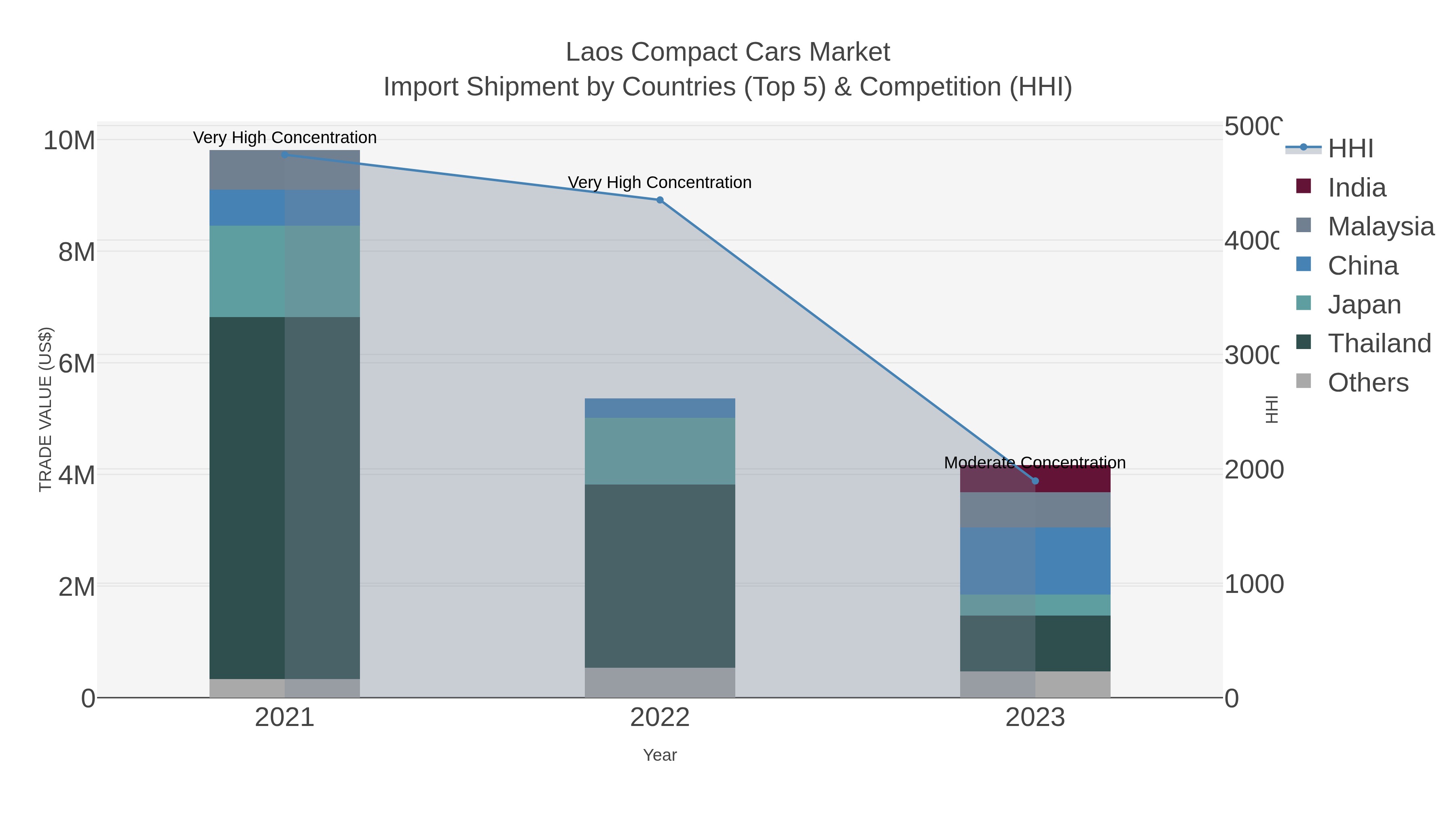Select the Others bar segment in 2022
This screenshot has height=819, width=1456.
point(660,682)
